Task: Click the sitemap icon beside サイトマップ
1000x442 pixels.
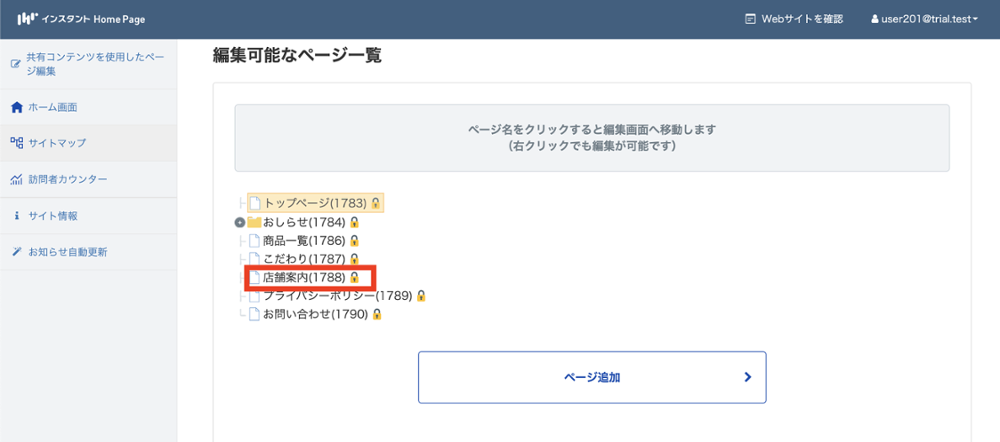Action: click(16, 143)
